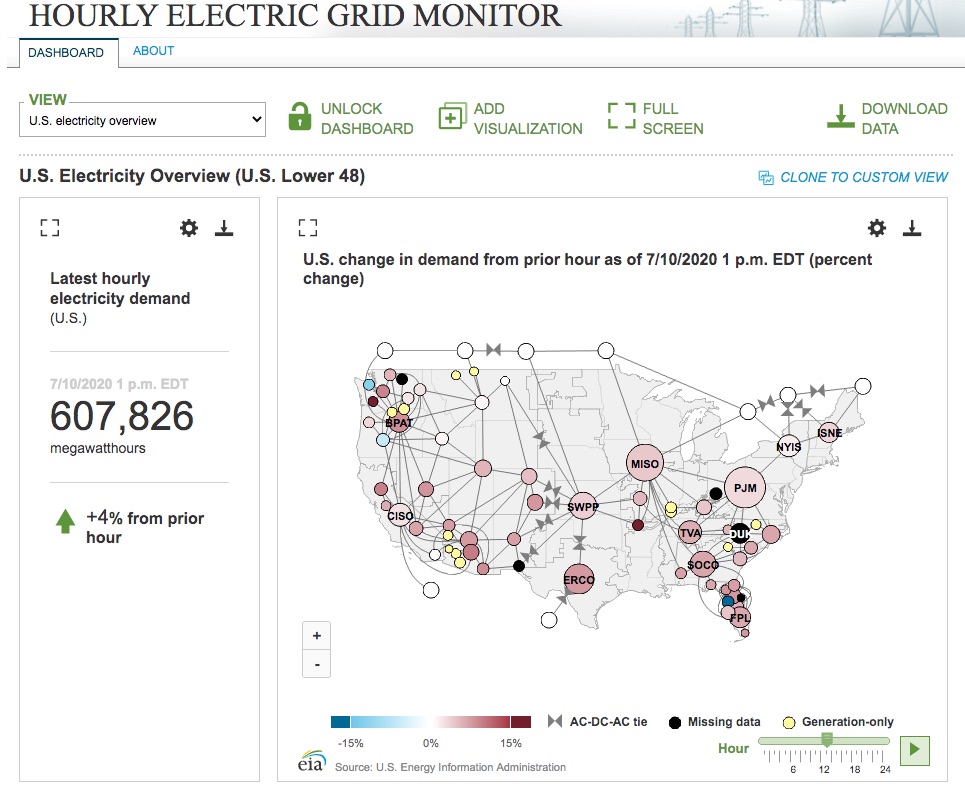The width and height of the screenshot is (965, 793).
Task: Click the Full Screen brackets icon
Action: 621,116
